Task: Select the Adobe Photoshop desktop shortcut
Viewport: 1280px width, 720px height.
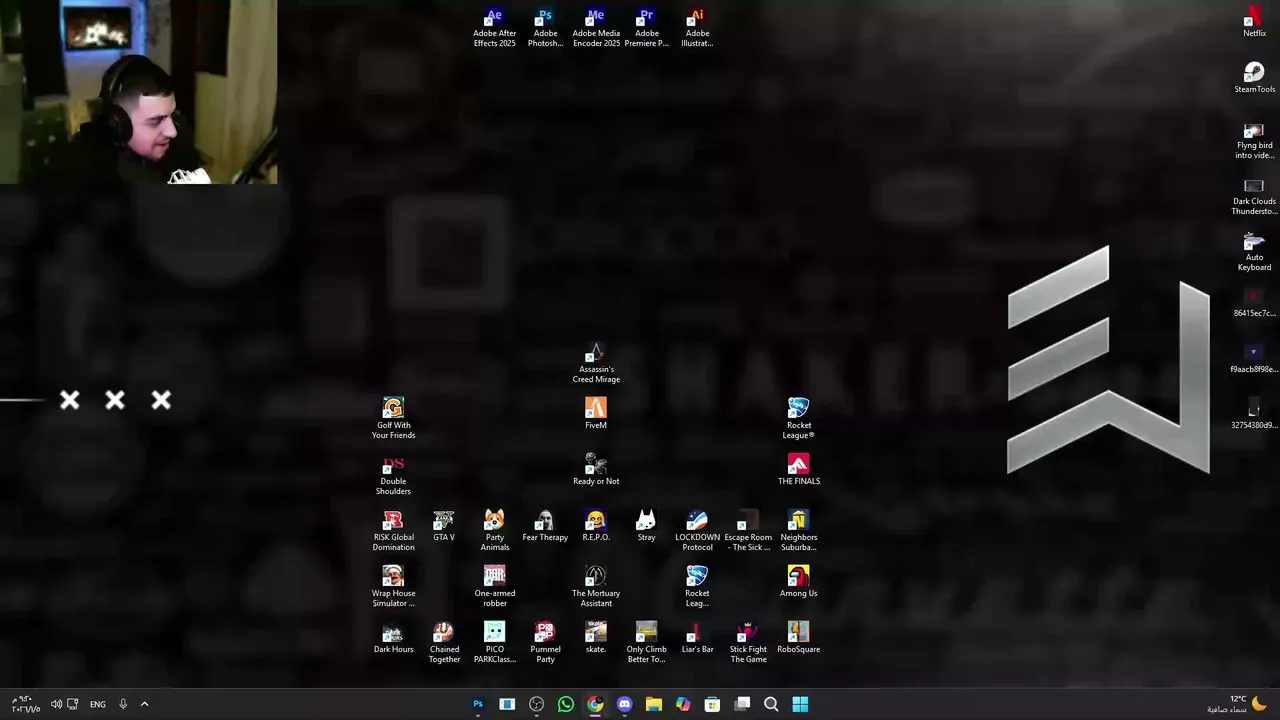Action: click(545, 28)
